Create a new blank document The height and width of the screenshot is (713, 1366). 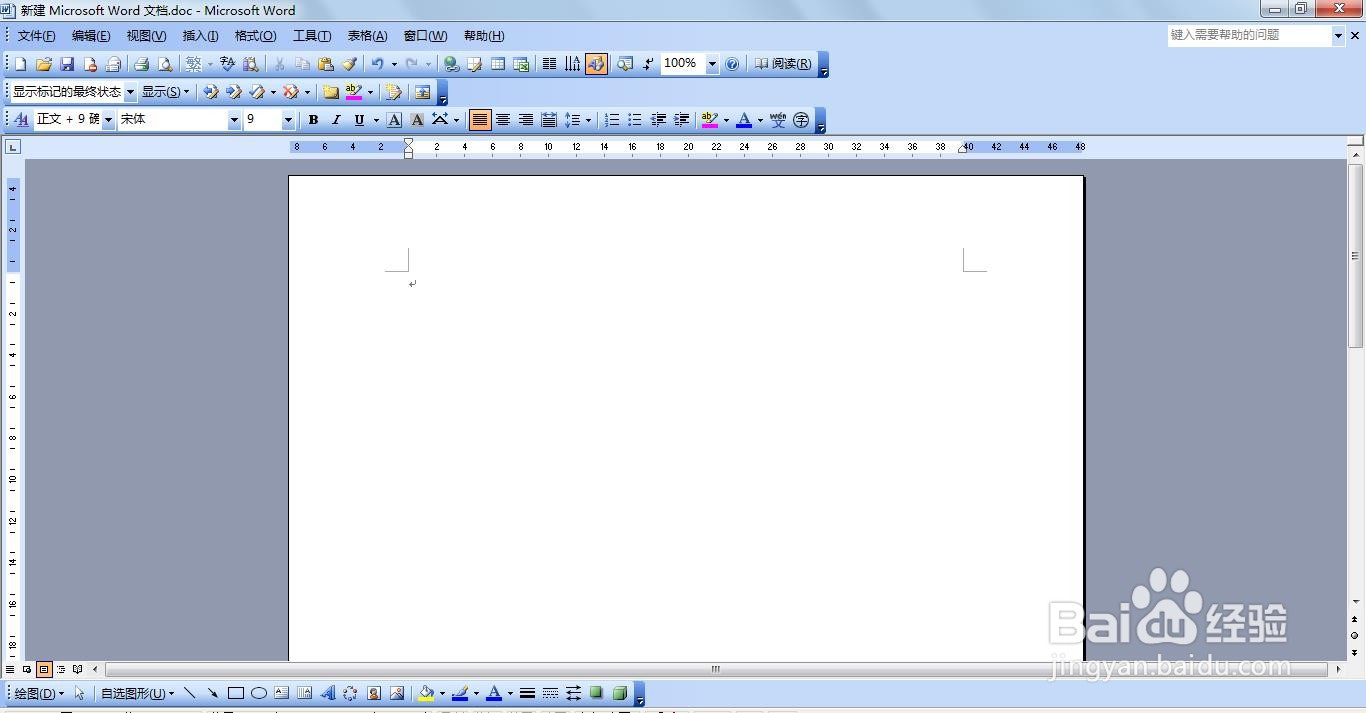click(20, 64)
